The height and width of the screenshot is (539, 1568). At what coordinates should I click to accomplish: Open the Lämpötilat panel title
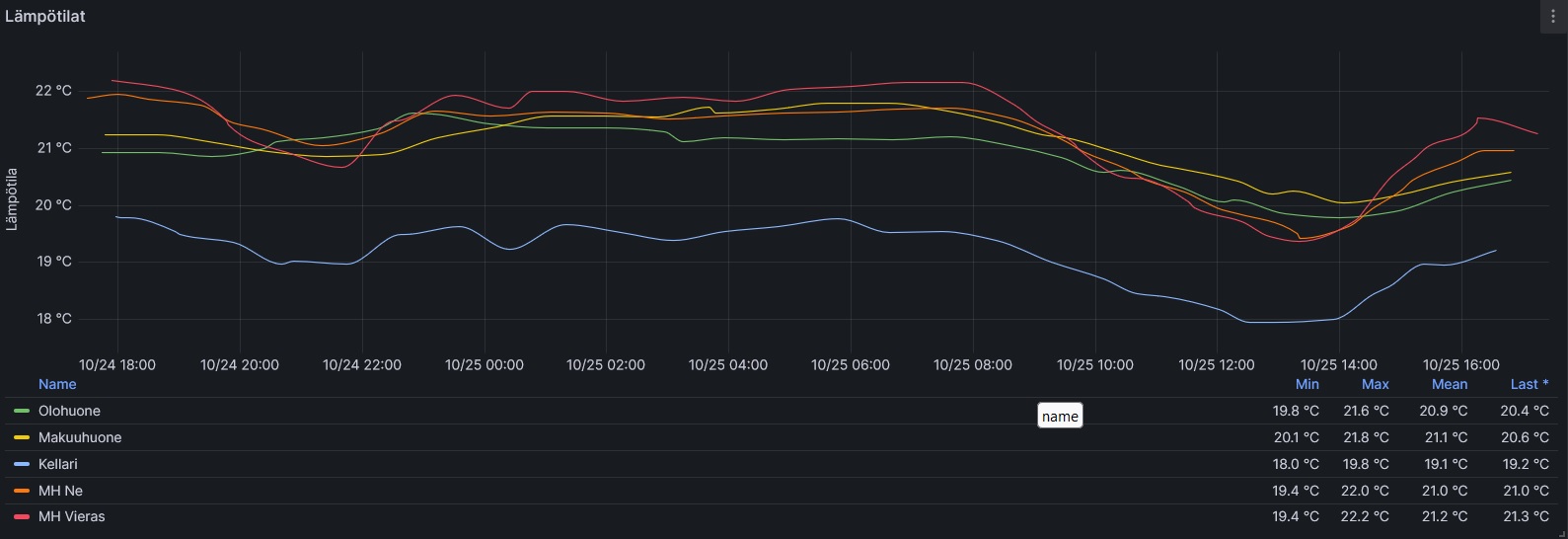click(x=45, y=17)
